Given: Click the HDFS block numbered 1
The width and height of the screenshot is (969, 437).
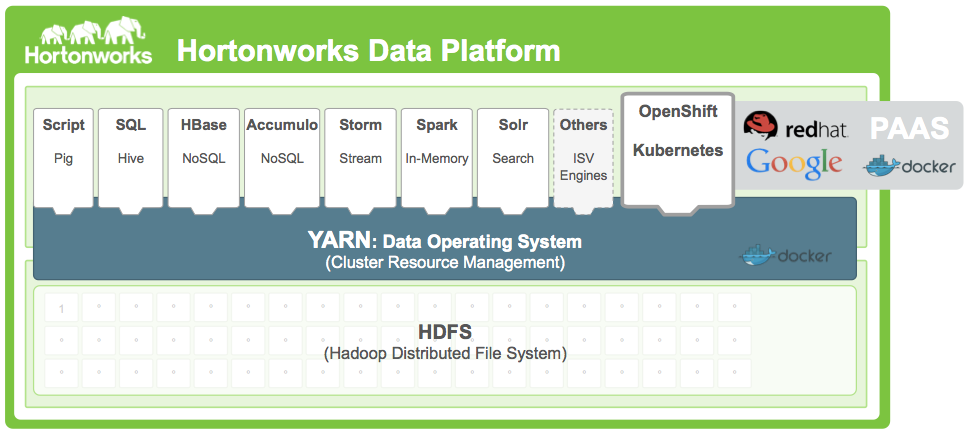Looking at the screenshot, I should [61, 309].
